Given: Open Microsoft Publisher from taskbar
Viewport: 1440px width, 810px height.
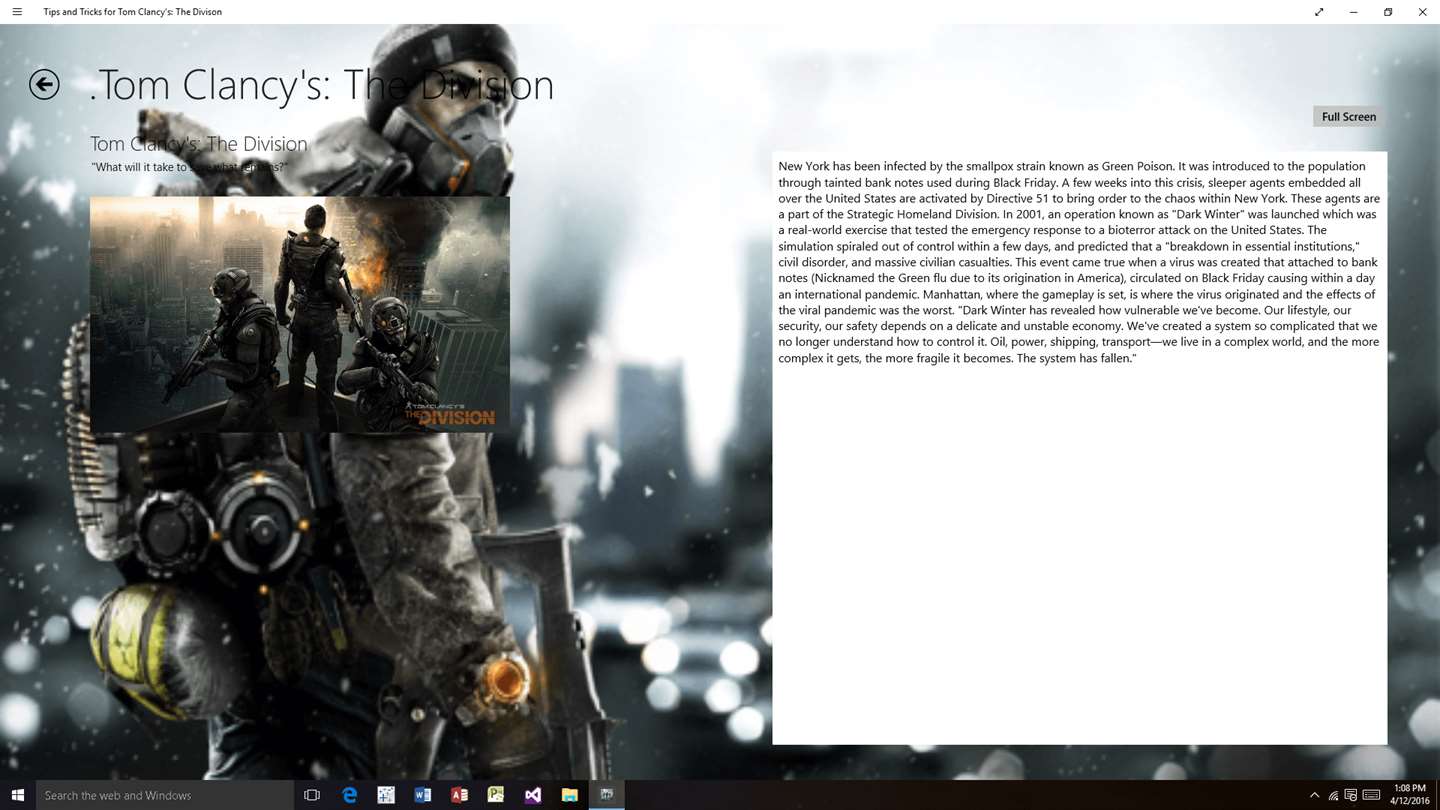Looking at the screenshot, I should point(496,795).
